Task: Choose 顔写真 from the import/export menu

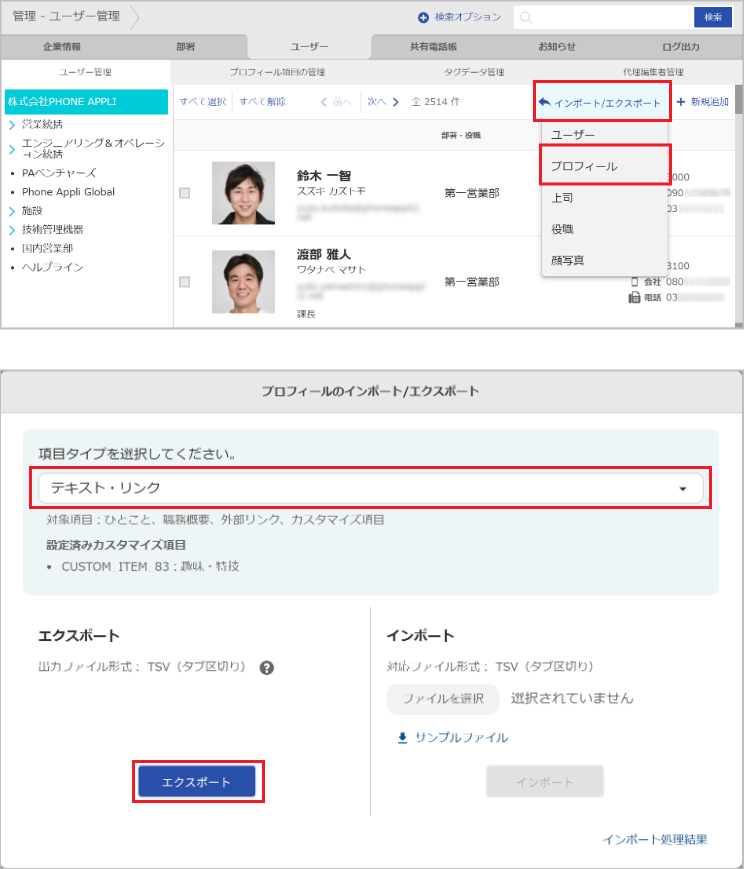Action: click(x=604, y=260)
